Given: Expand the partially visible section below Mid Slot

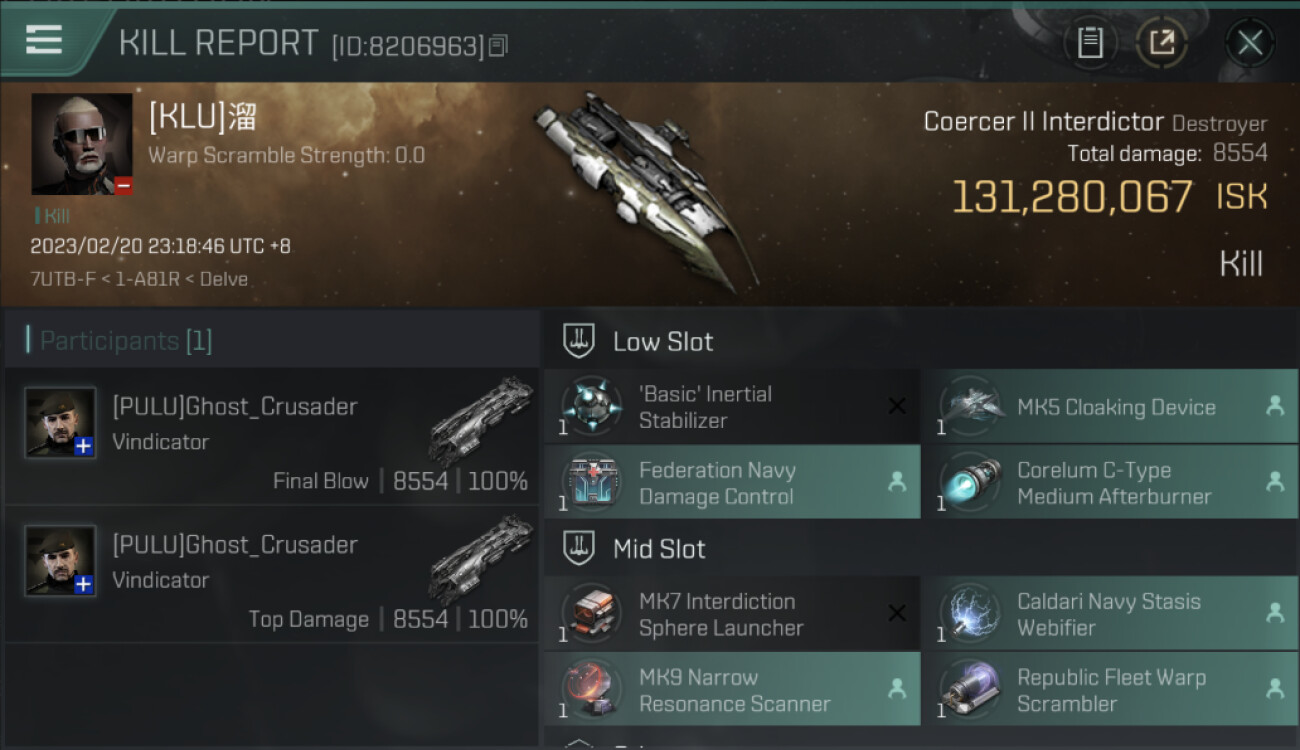Looking at the screenshot, I should (x=579, y=744).
